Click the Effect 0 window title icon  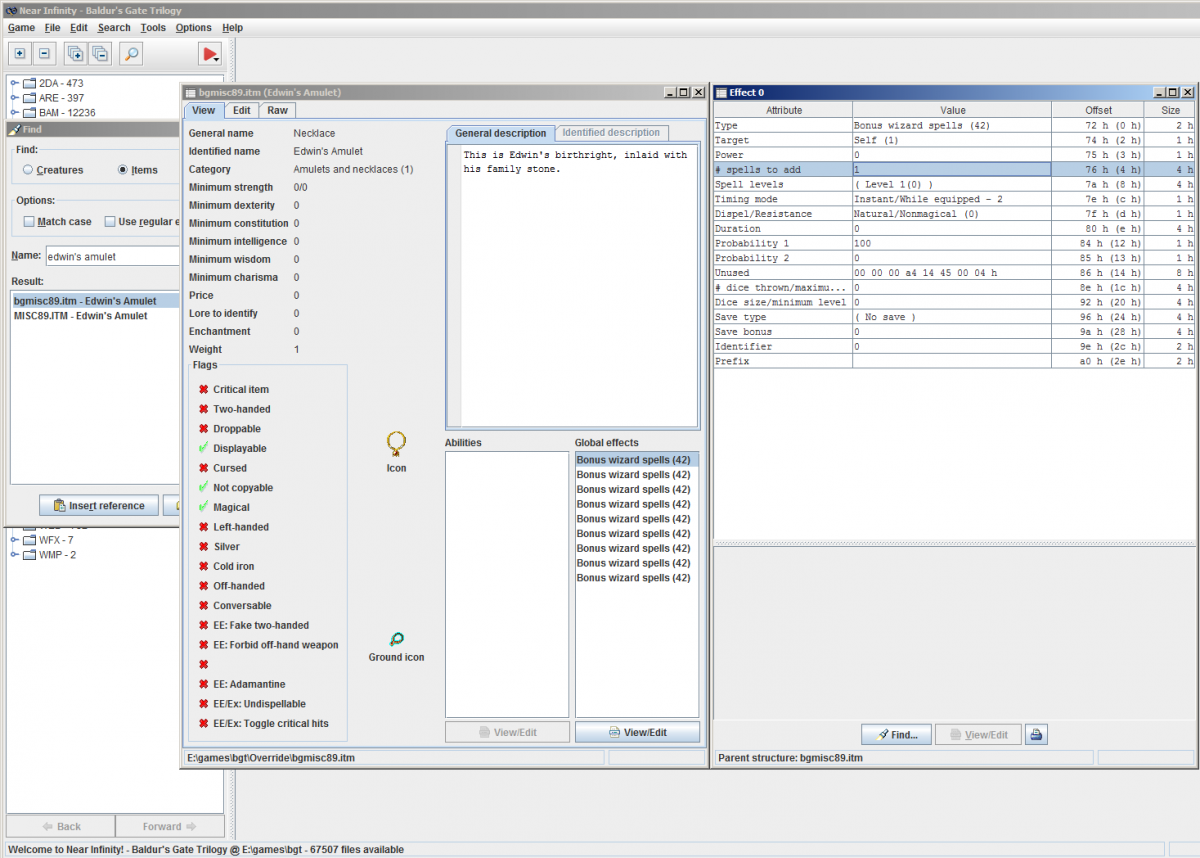[x=721, y=92]
